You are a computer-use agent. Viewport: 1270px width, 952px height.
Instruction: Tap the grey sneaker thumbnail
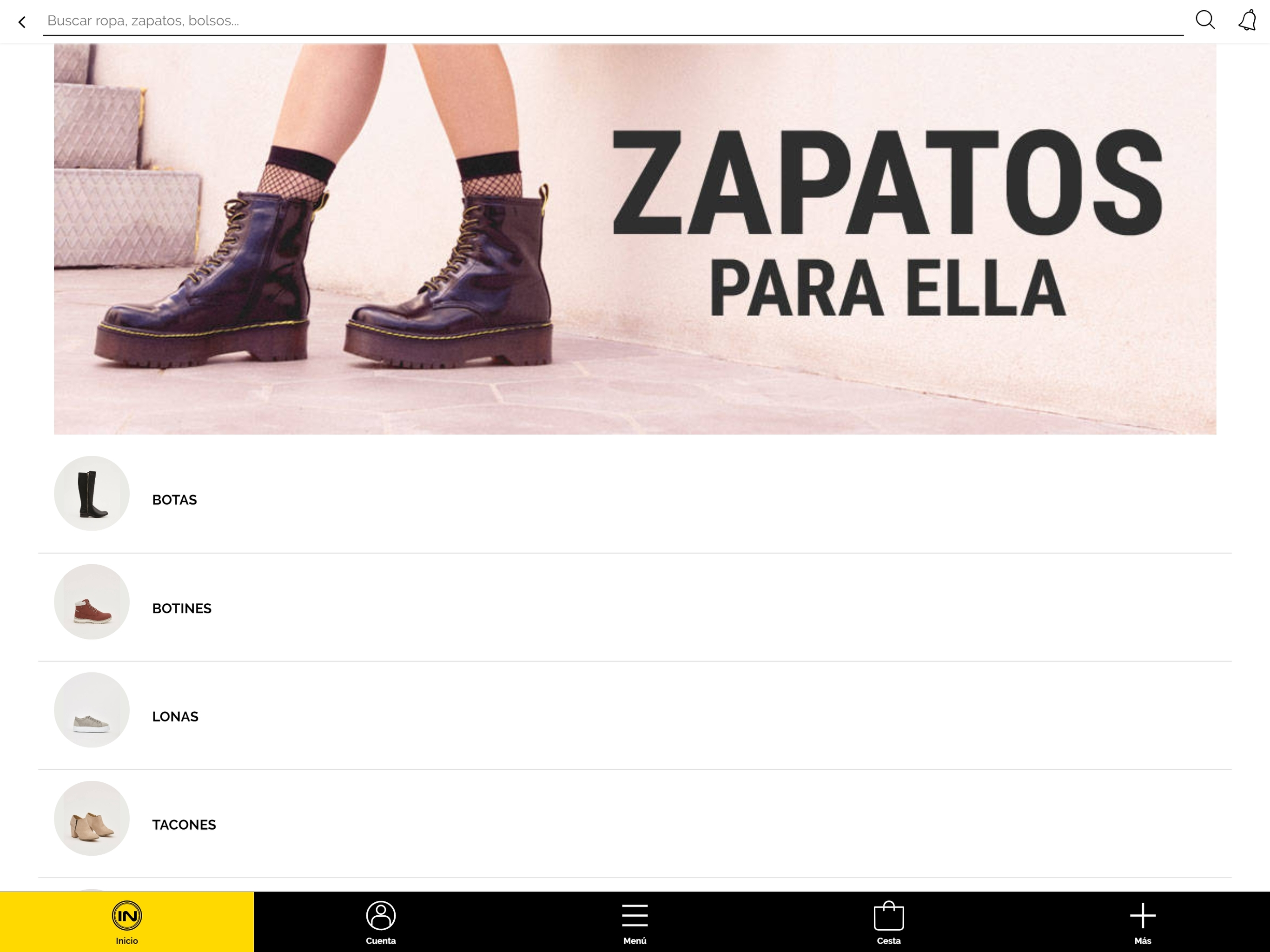click(x=92, y=710)
